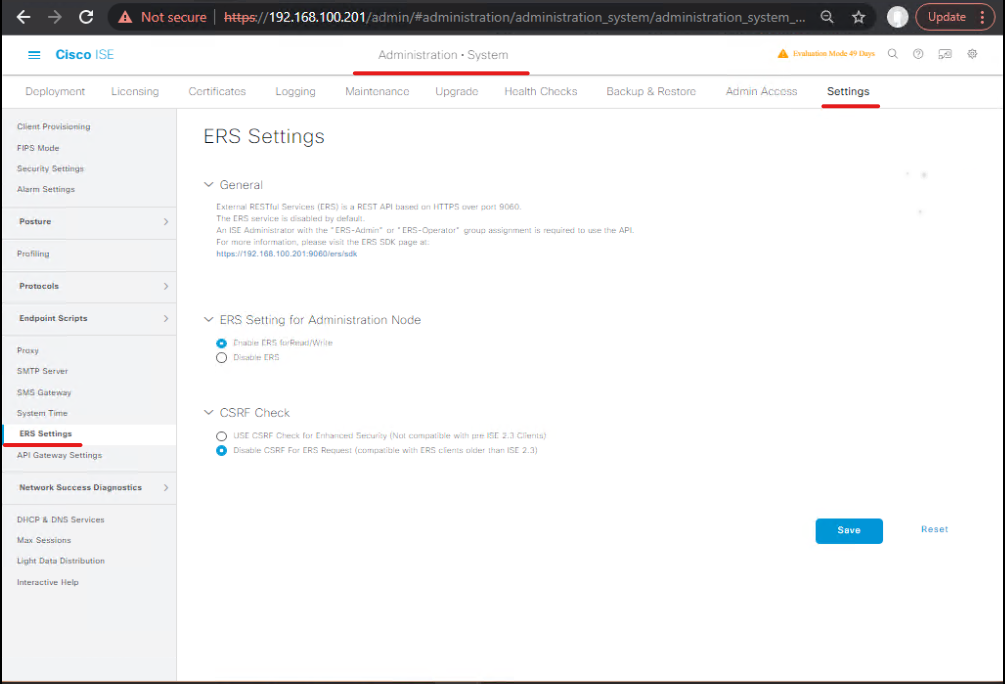Select Disable CSRF For ERS Request
Viewport: 1005px width, 684px height.
click(222, 451)
